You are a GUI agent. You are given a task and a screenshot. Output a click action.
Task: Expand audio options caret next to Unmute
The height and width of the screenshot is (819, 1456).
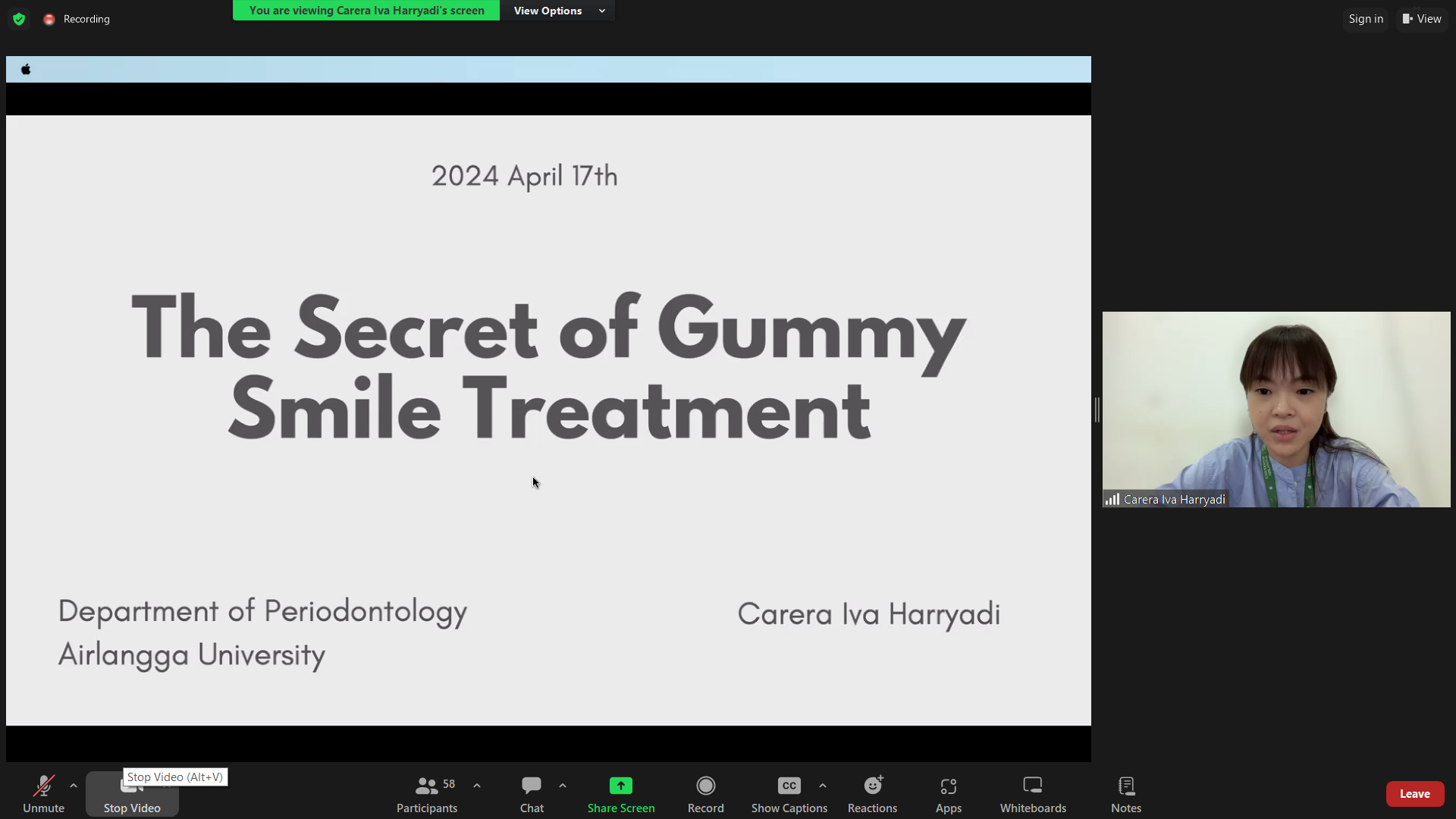74,786
